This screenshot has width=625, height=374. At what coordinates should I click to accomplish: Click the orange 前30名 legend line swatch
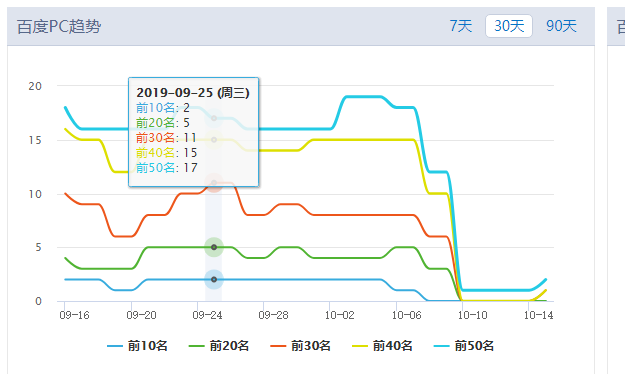(x=278, y=346)
